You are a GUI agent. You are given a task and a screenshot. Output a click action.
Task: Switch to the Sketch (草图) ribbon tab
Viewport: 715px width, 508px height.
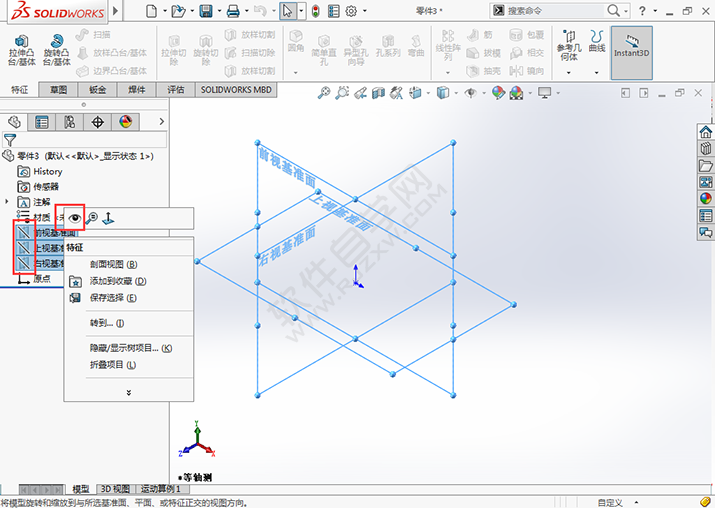pyautogui.click(x=58, y=89)
